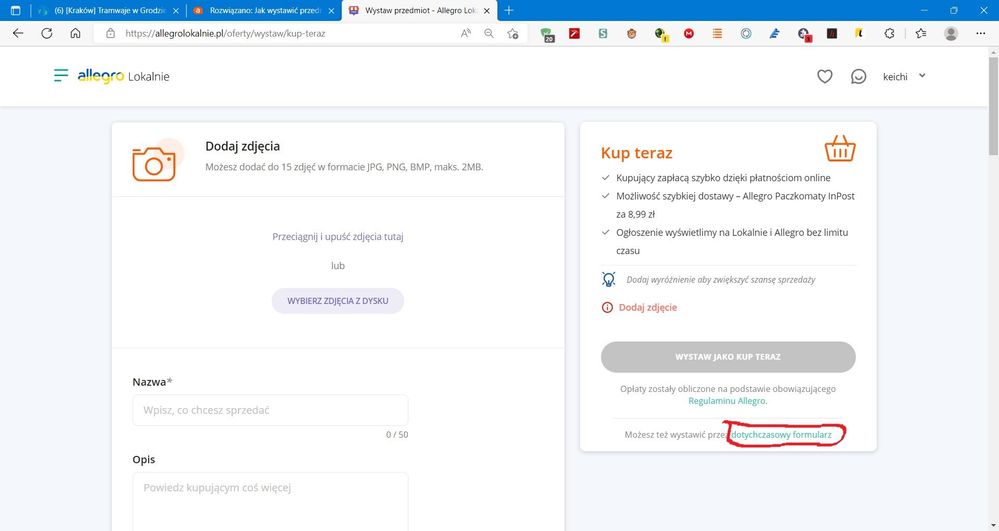Open a new browser tab
Viewport: 999px width, 531px height.
point(509,9)
